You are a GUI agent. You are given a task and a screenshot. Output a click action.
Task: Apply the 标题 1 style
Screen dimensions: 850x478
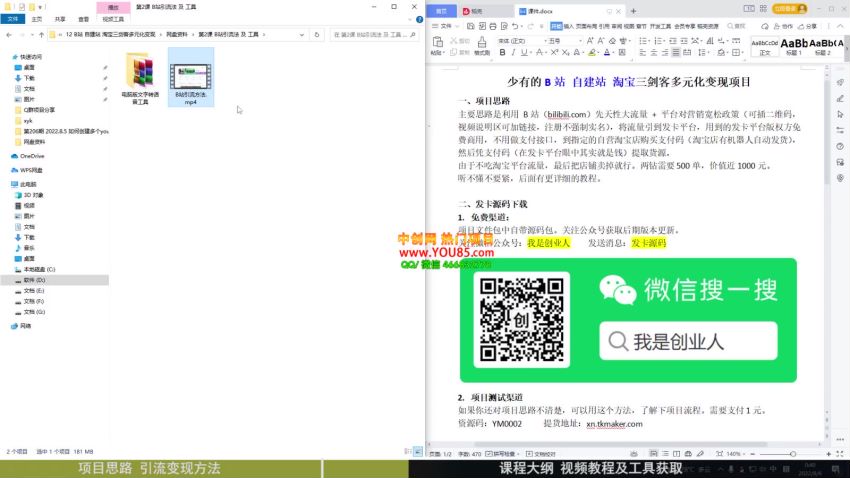tap(794, 46)
